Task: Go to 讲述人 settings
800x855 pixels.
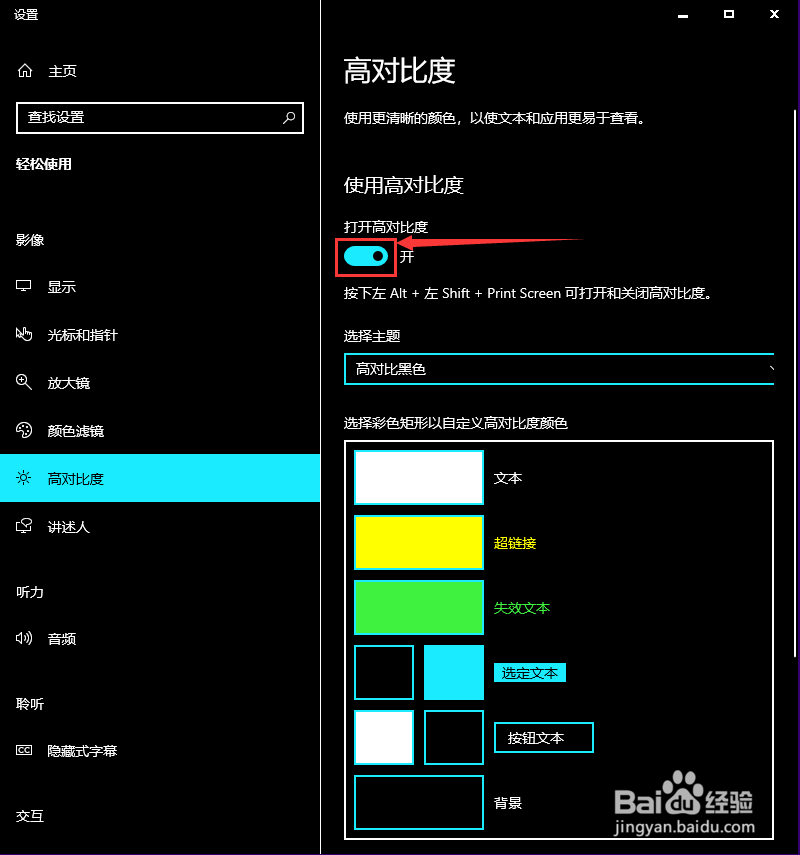Action: point(160,526)
